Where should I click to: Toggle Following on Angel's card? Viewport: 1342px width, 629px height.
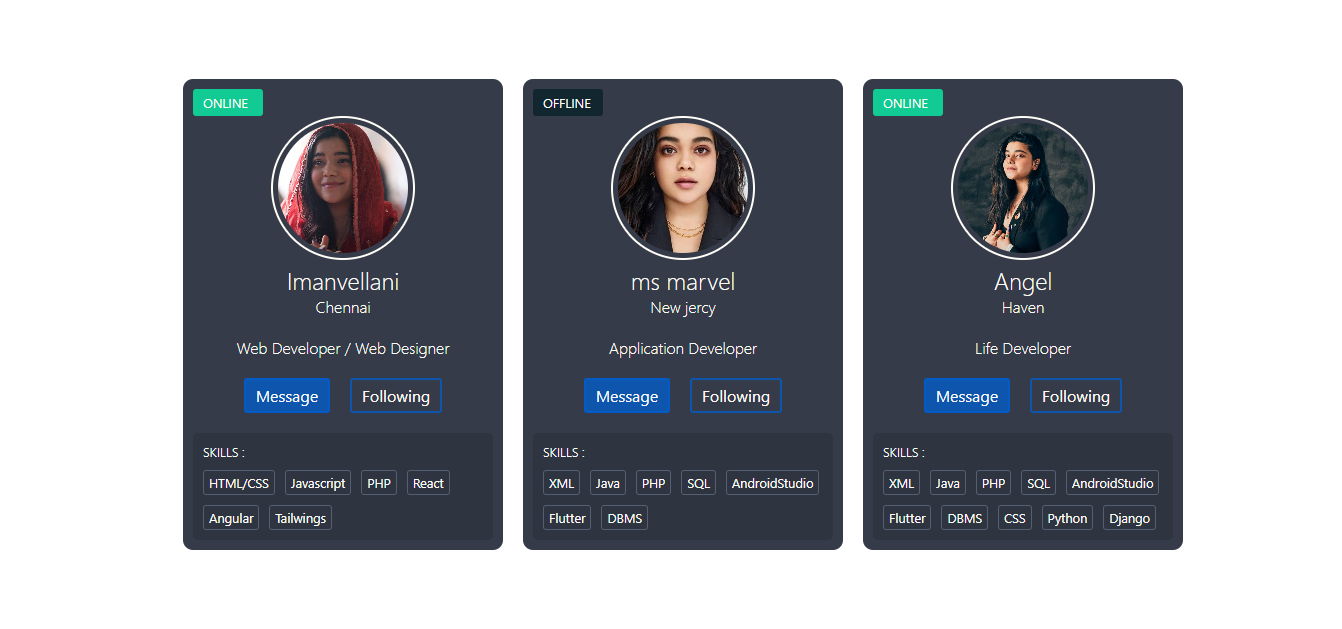point(1076,396)
